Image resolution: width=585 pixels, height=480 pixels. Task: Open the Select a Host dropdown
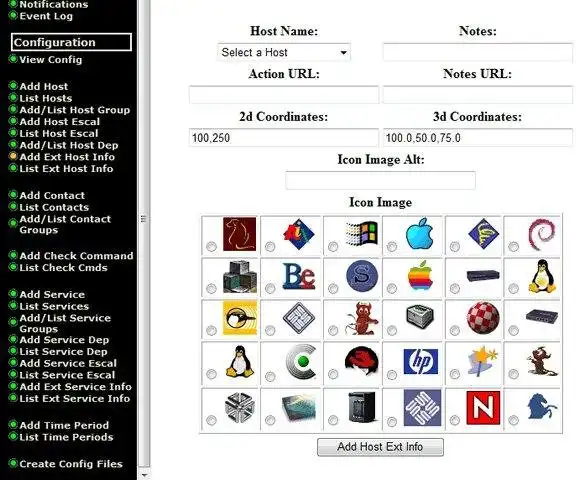[x=284, y=52]
